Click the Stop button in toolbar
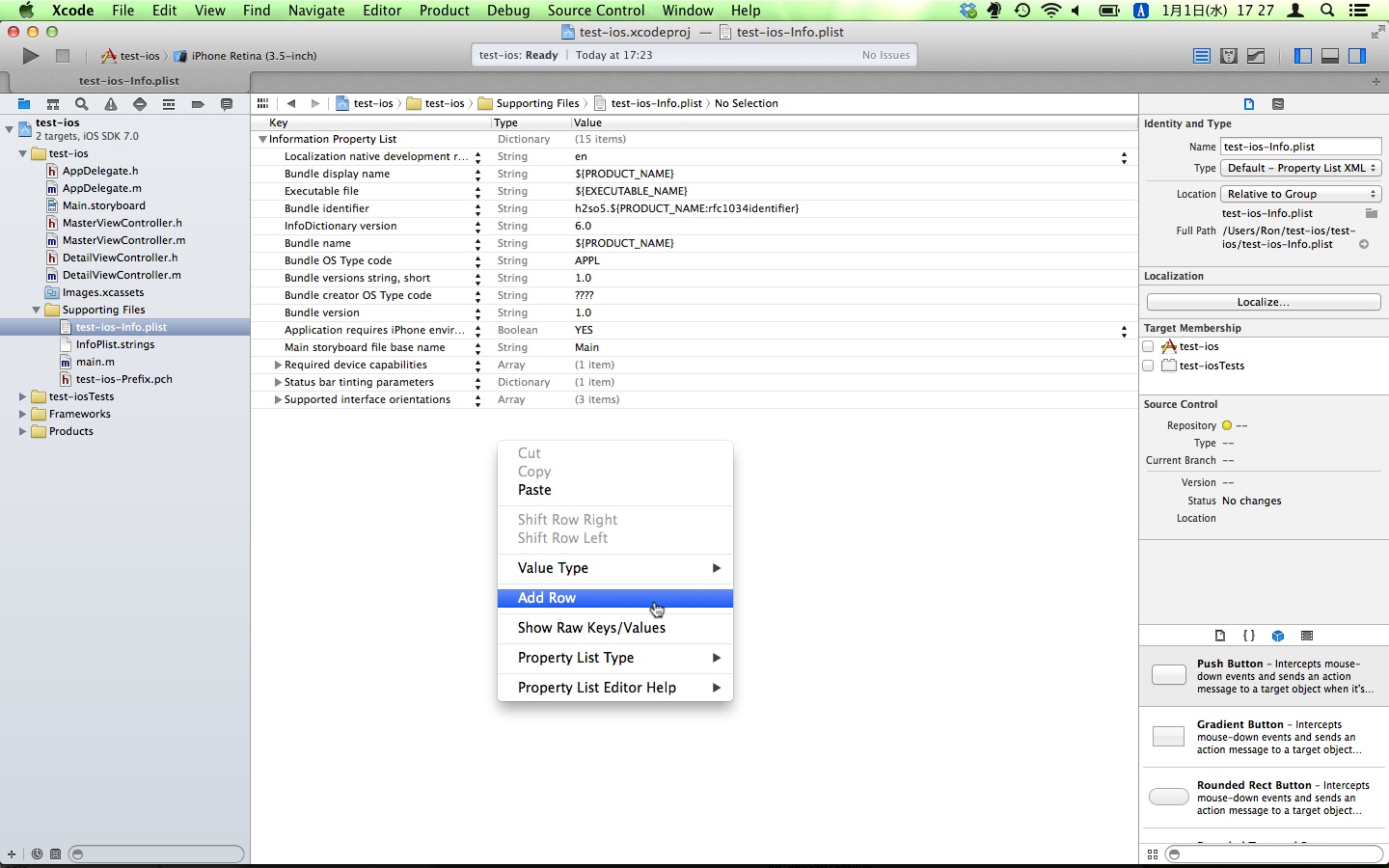The height and width of the screenshot is (868, 1389). [x=63, y=56]
